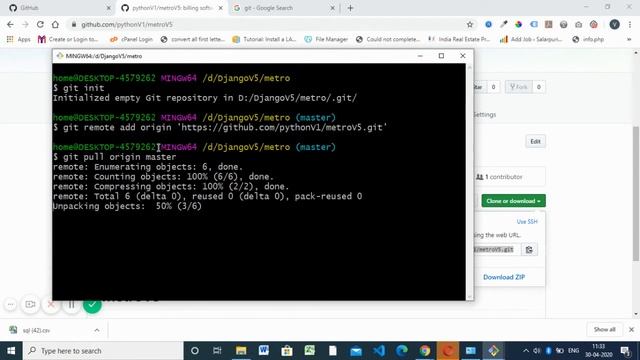640x360 pixels.
Task: Open Cortana from the taskbar
Action: 195,351
